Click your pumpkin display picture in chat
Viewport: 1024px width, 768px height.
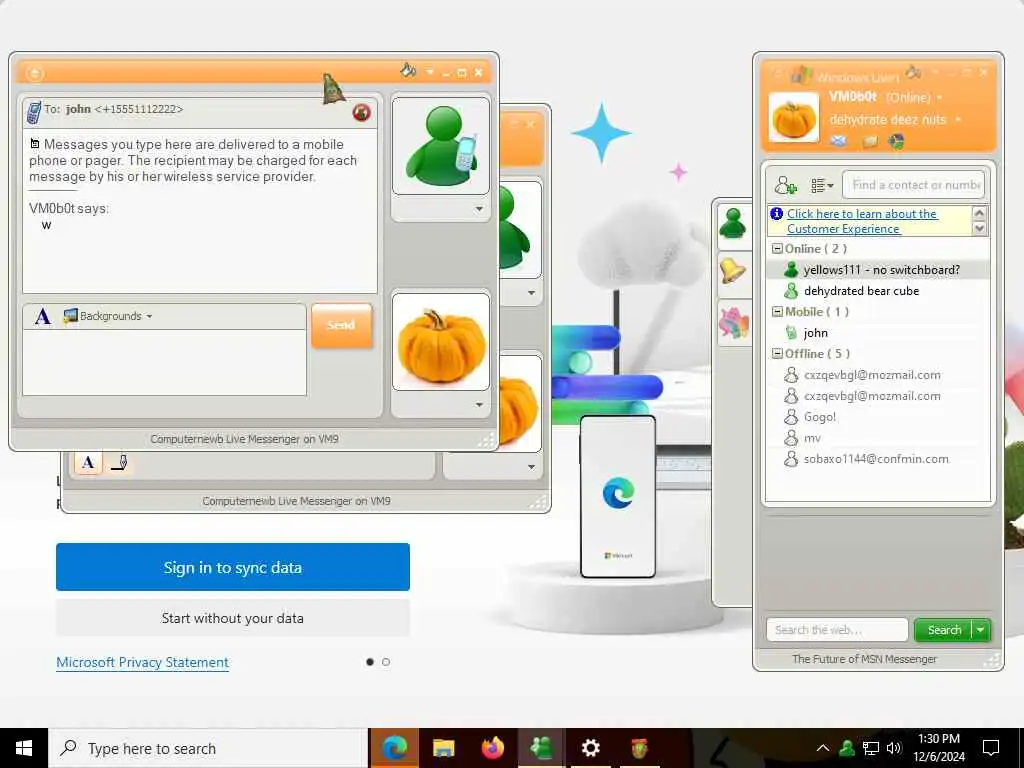point(441,342)
